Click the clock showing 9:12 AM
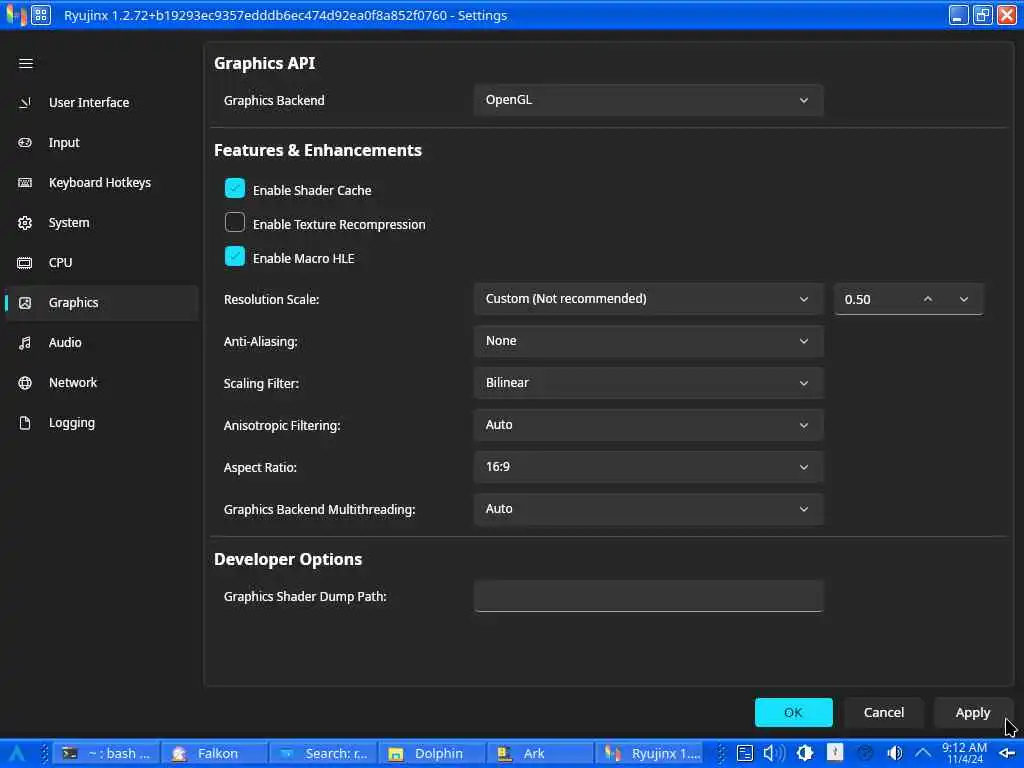1024x768 pixels. click(965, 754)
